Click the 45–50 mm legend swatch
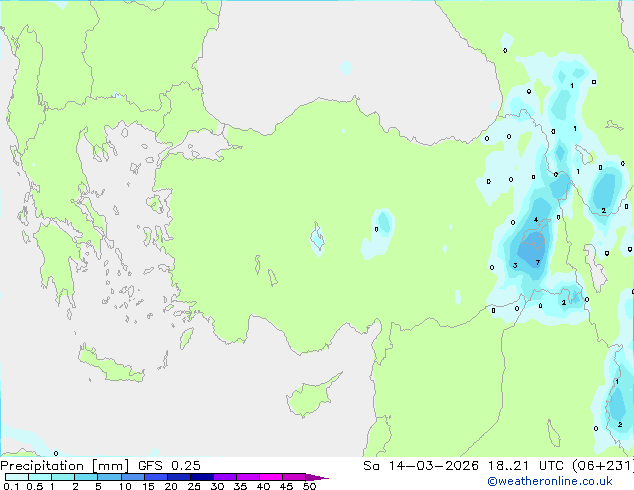Viewport: 634px width, 490px height. [x=294, y=477]
